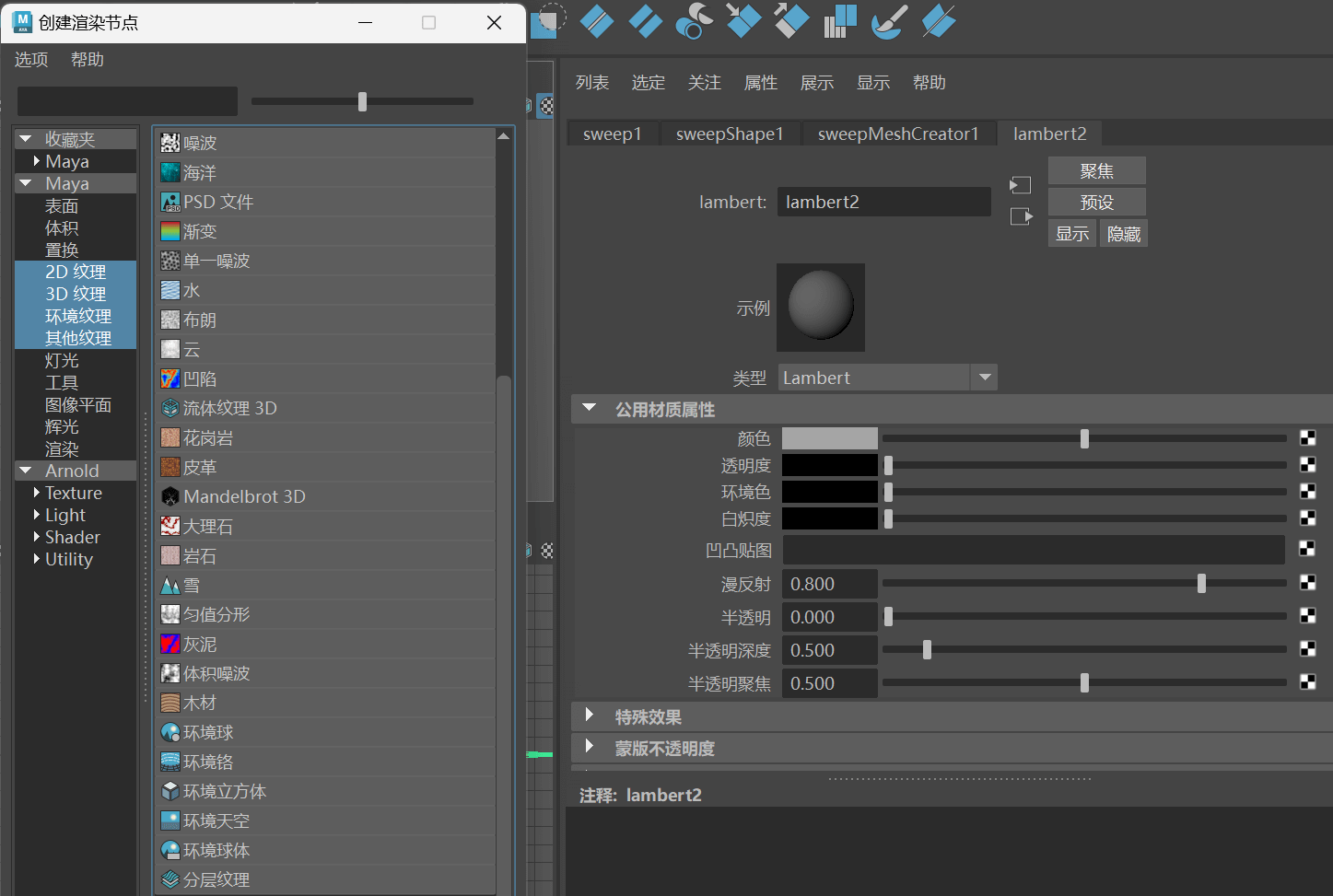Create a 流体纹理 3D node
The image size is (1333, 896).
pos(324,408)
